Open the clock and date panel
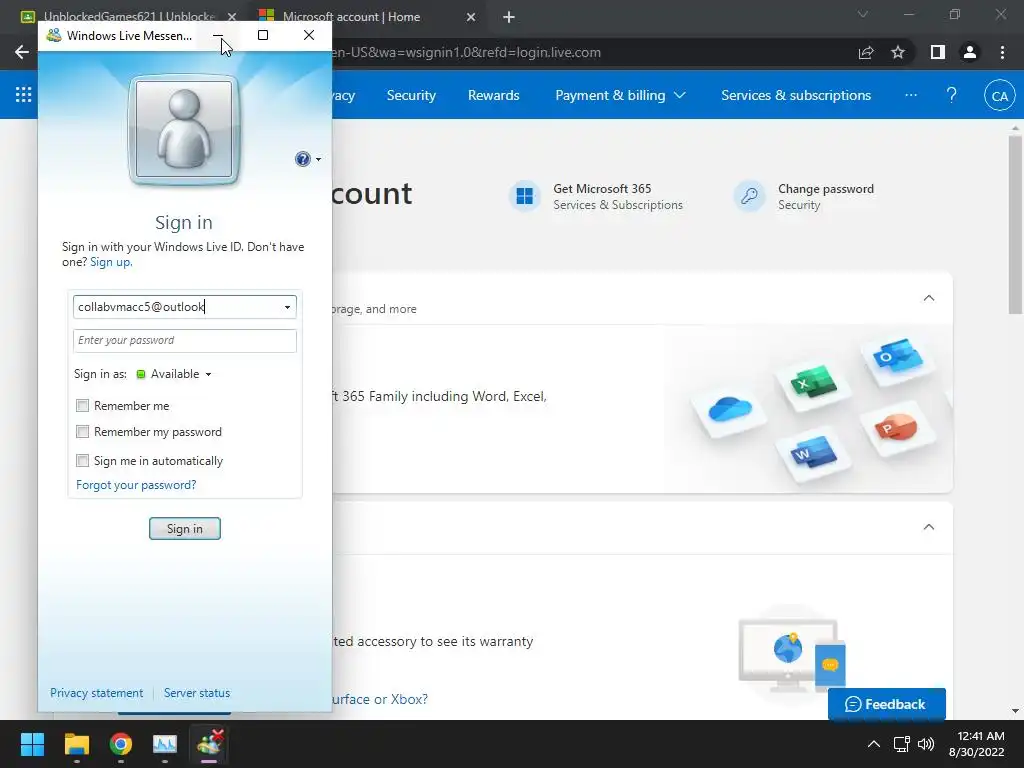 (x=976, y=744)
